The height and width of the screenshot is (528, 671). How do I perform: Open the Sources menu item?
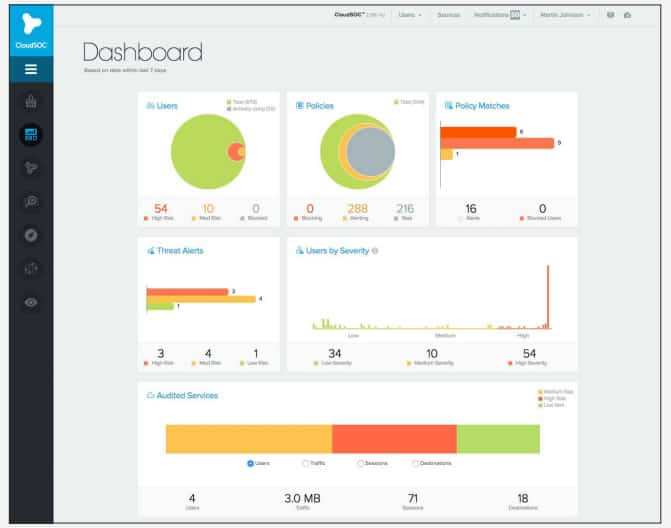[x=448, y=15]
